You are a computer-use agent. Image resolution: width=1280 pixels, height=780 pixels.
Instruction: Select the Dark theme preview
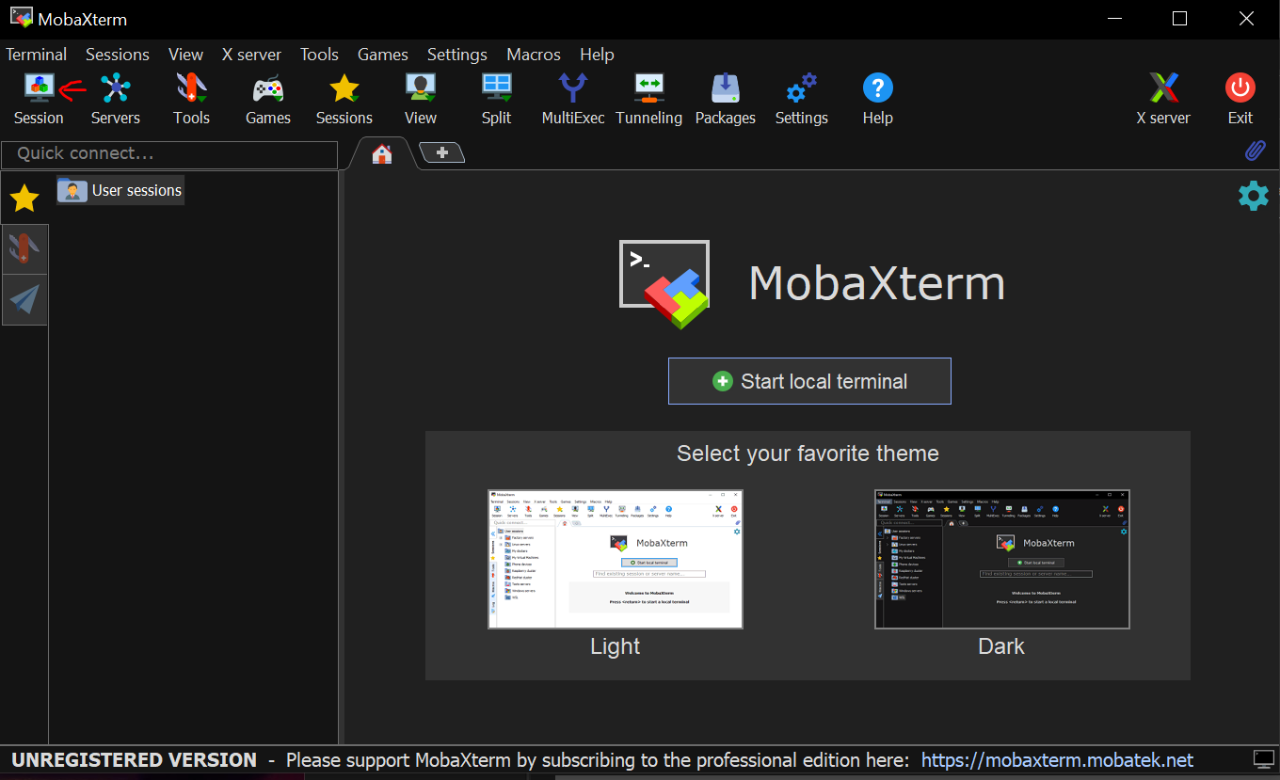[x=1001, y=559]
